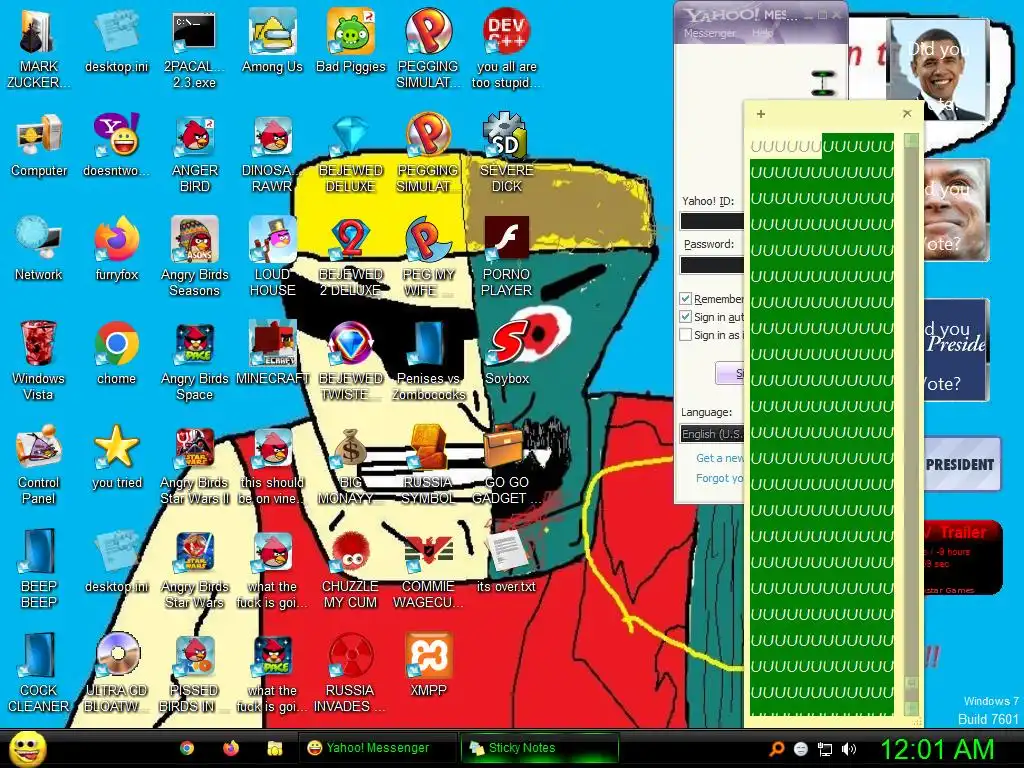Launch the chome browser icon
1024x768 pixels.
(116, 353)
